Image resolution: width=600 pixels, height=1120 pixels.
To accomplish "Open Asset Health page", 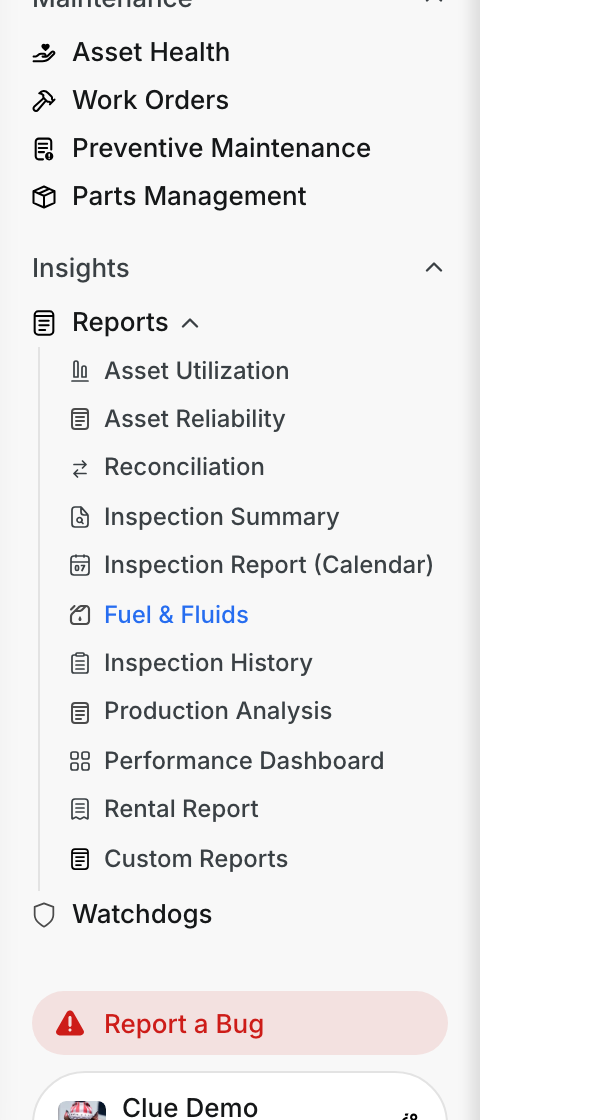I will [x=151, y=52].
